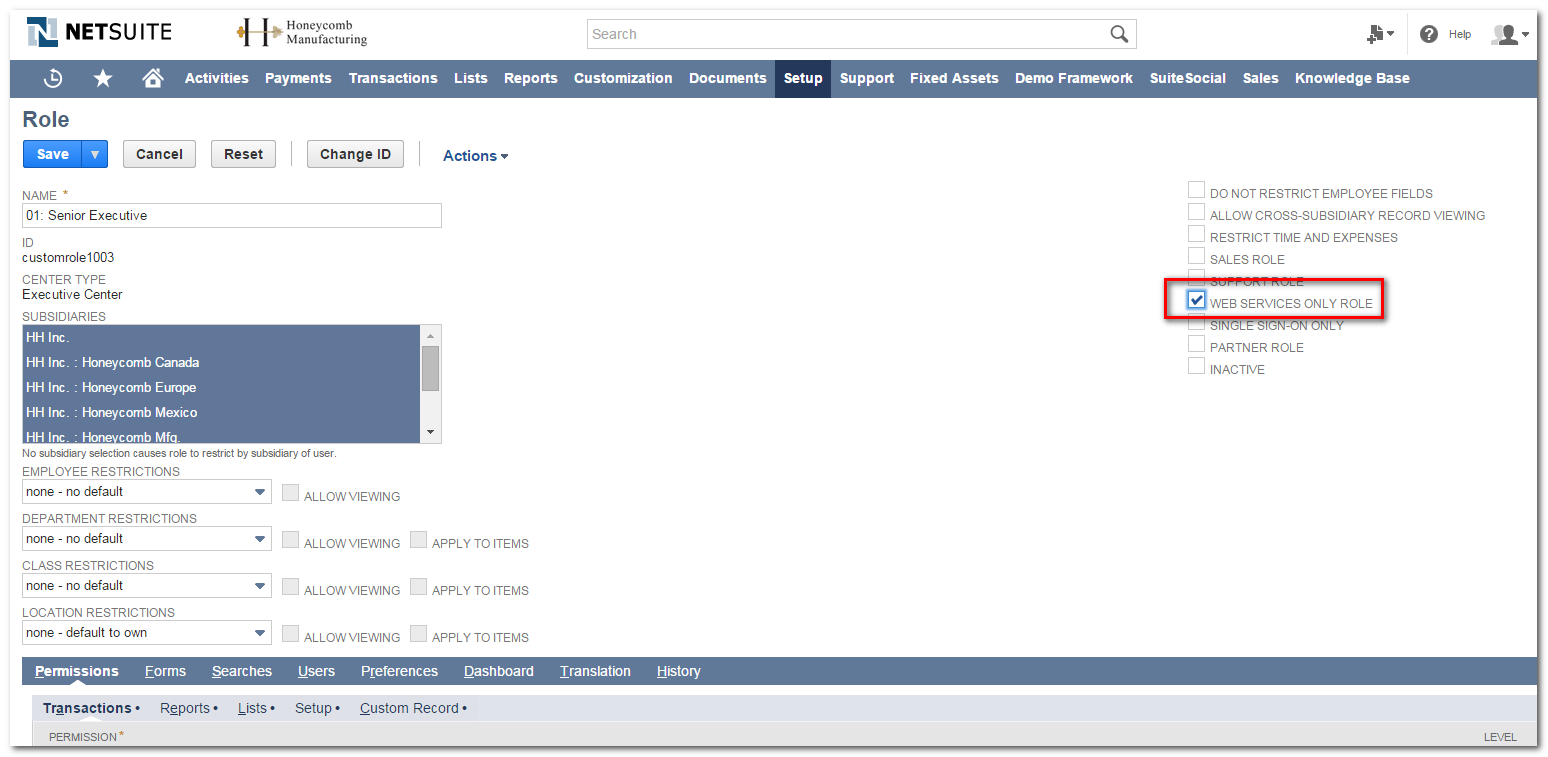Screen dimensions: 1548x757
Task: Click the NetSuite logo
Action: pyautogui.click(x=99, y=32)
